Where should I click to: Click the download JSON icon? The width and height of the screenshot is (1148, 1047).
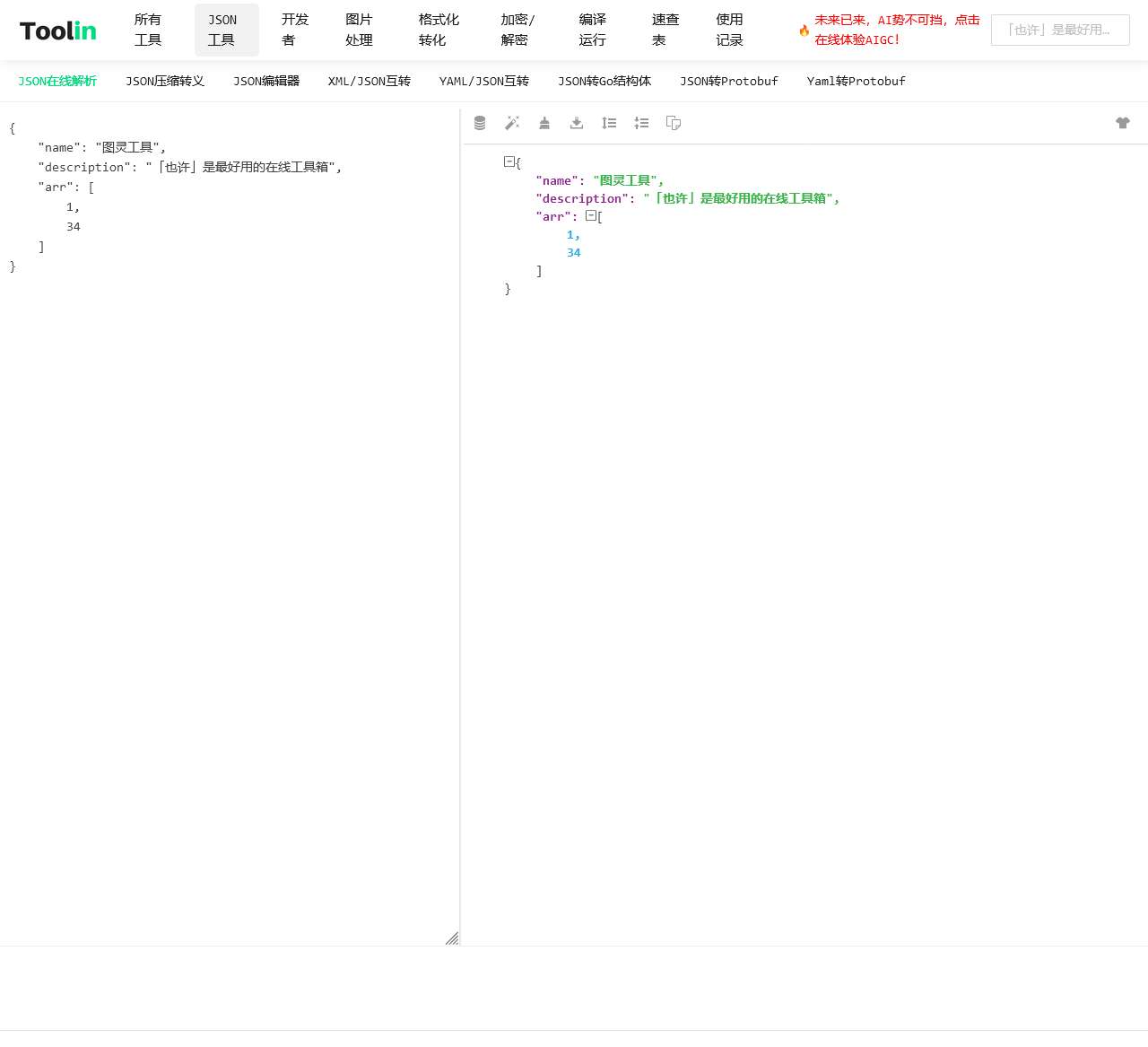(x=577, y=123)
